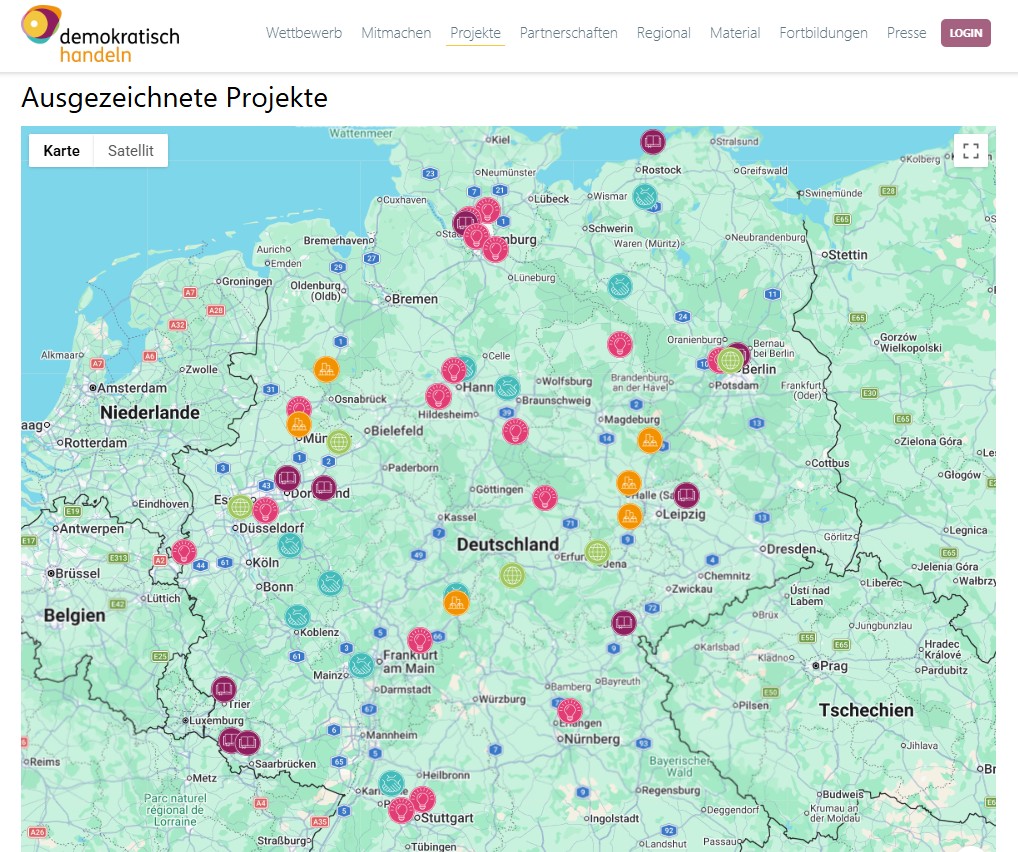
Task: Open the orange marker south of Magdeburg
Action: tap(650, 440)
